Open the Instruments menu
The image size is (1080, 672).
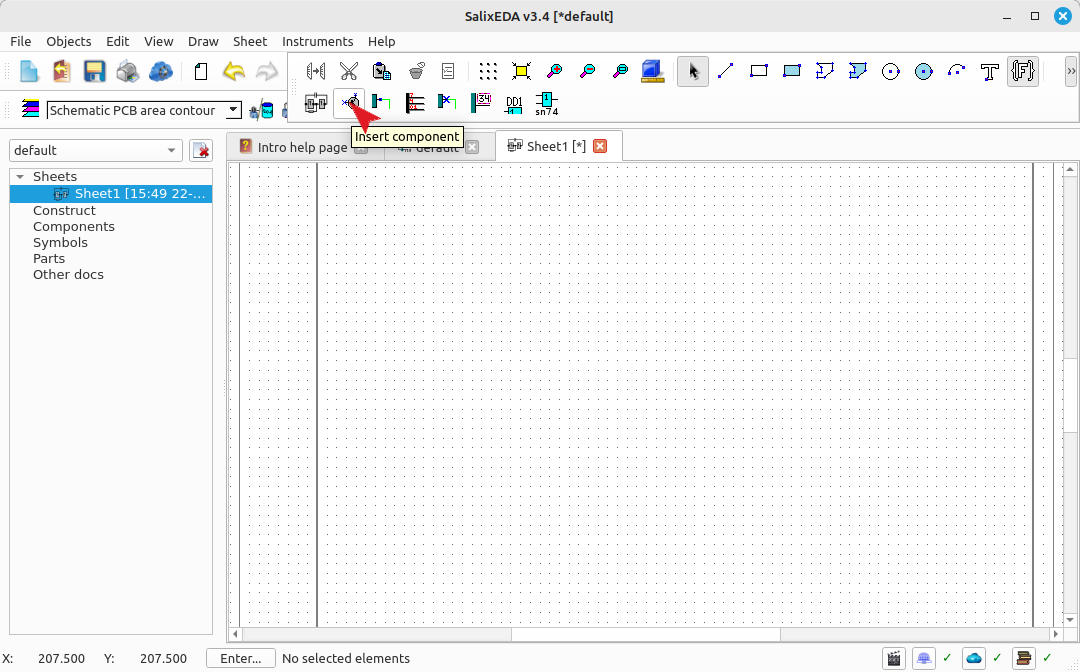tap(318, 41)
